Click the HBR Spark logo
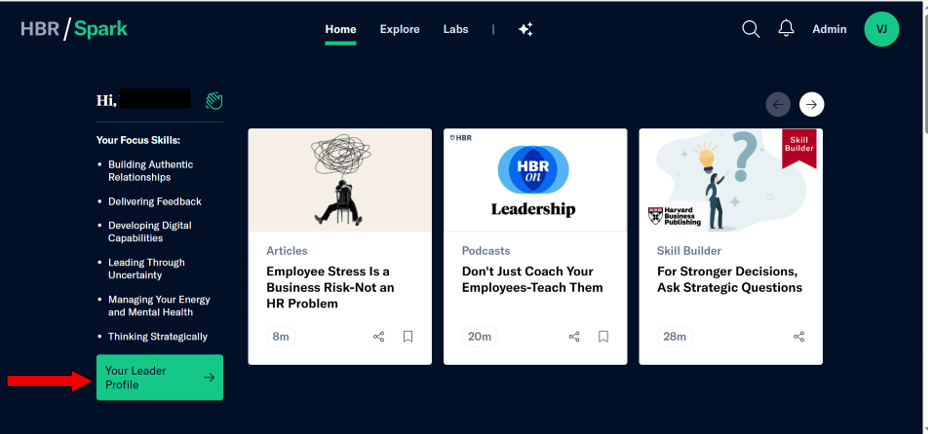The height and width of the screenshot is (434, 928). pos(74,29)
